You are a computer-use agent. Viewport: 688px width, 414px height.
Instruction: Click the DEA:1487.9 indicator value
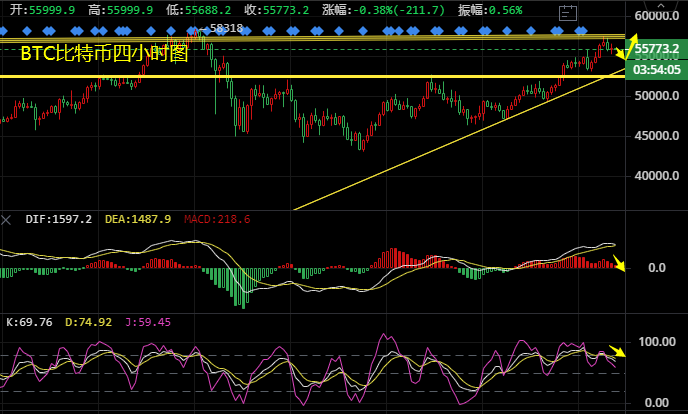pos(138,219)
